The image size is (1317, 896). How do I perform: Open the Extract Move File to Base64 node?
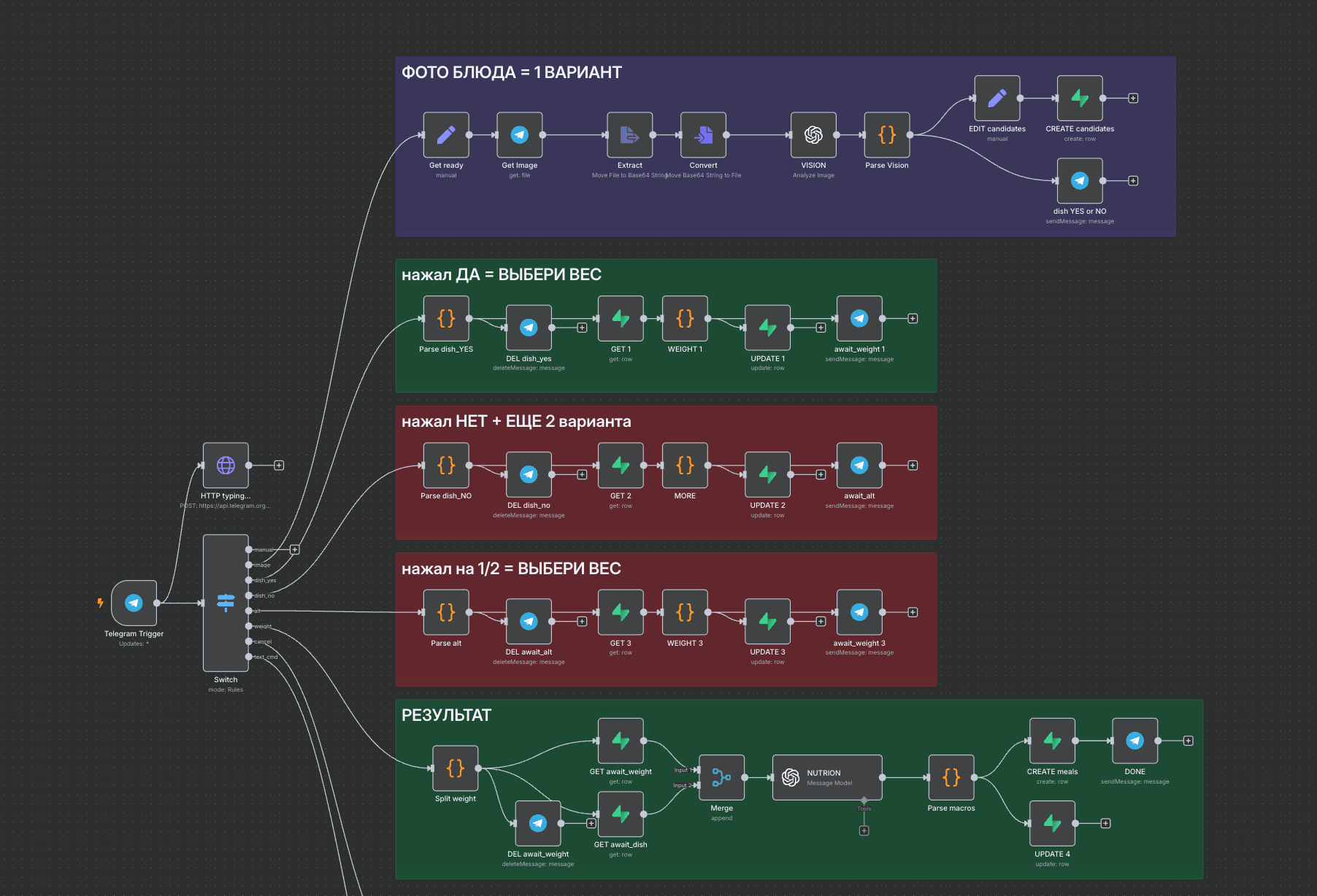pyautogui.click(x=629, y=136)
